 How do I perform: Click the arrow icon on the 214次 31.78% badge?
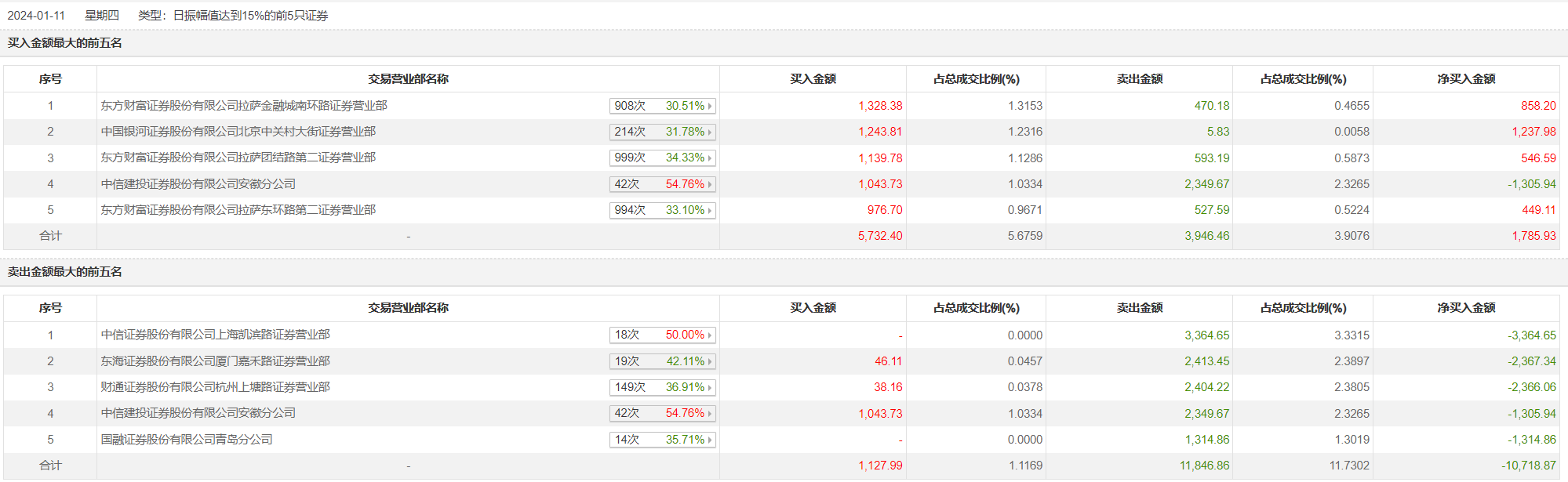tap(710, 132)
